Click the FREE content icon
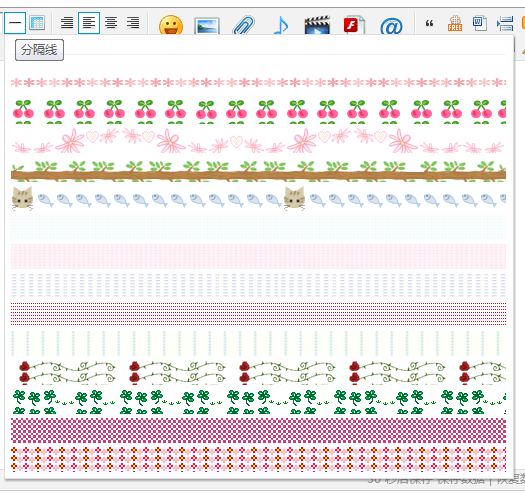Viewport: 525px width, 496px height. [455, 23]
